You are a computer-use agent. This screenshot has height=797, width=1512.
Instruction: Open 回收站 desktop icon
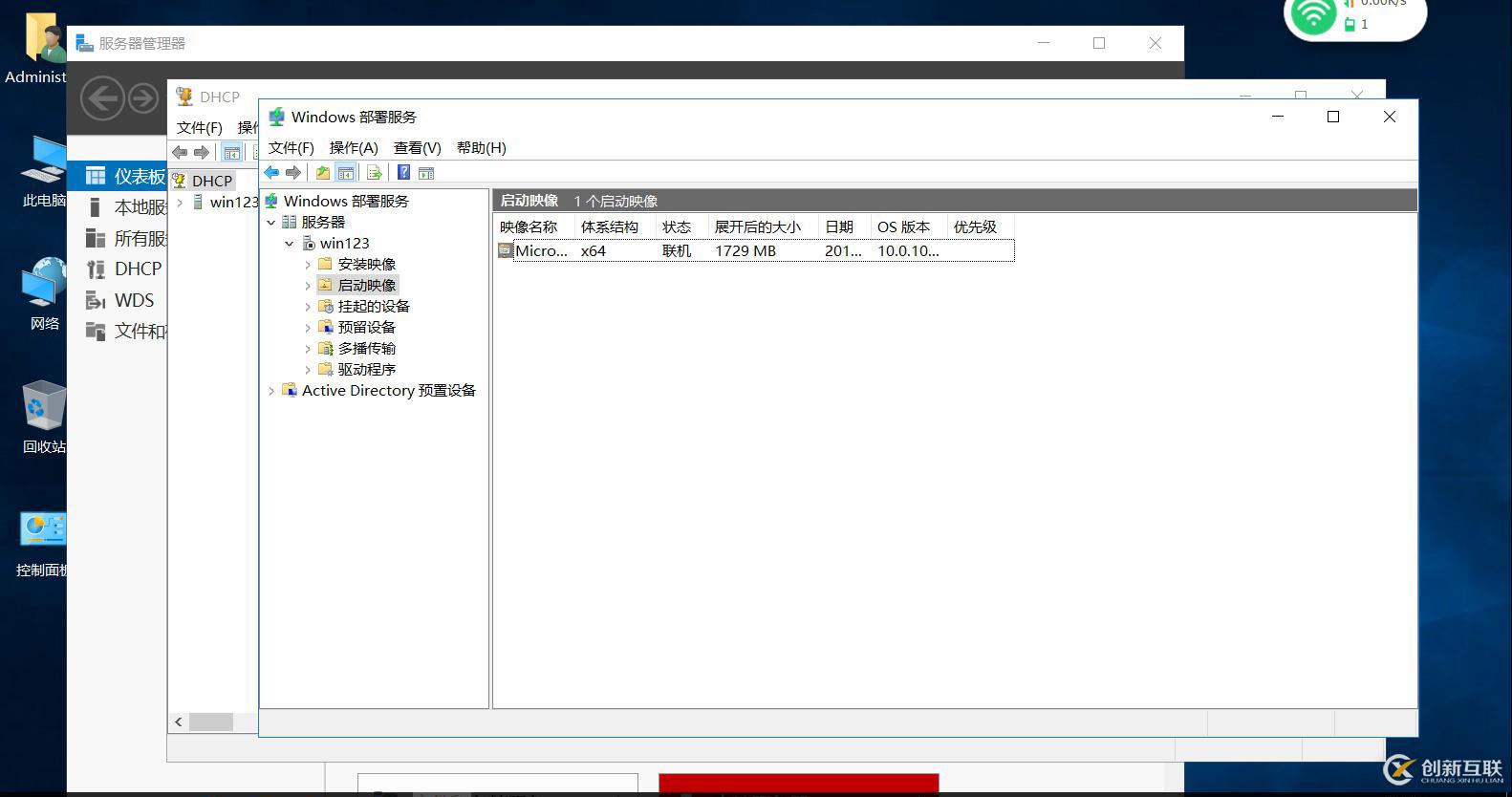(x=44, y=418)
